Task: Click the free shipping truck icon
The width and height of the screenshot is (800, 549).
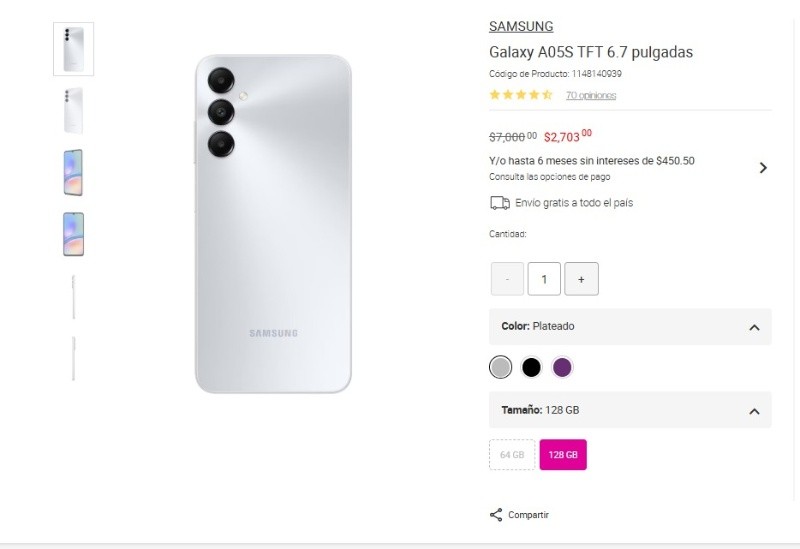Action: (x=500, y=203)
